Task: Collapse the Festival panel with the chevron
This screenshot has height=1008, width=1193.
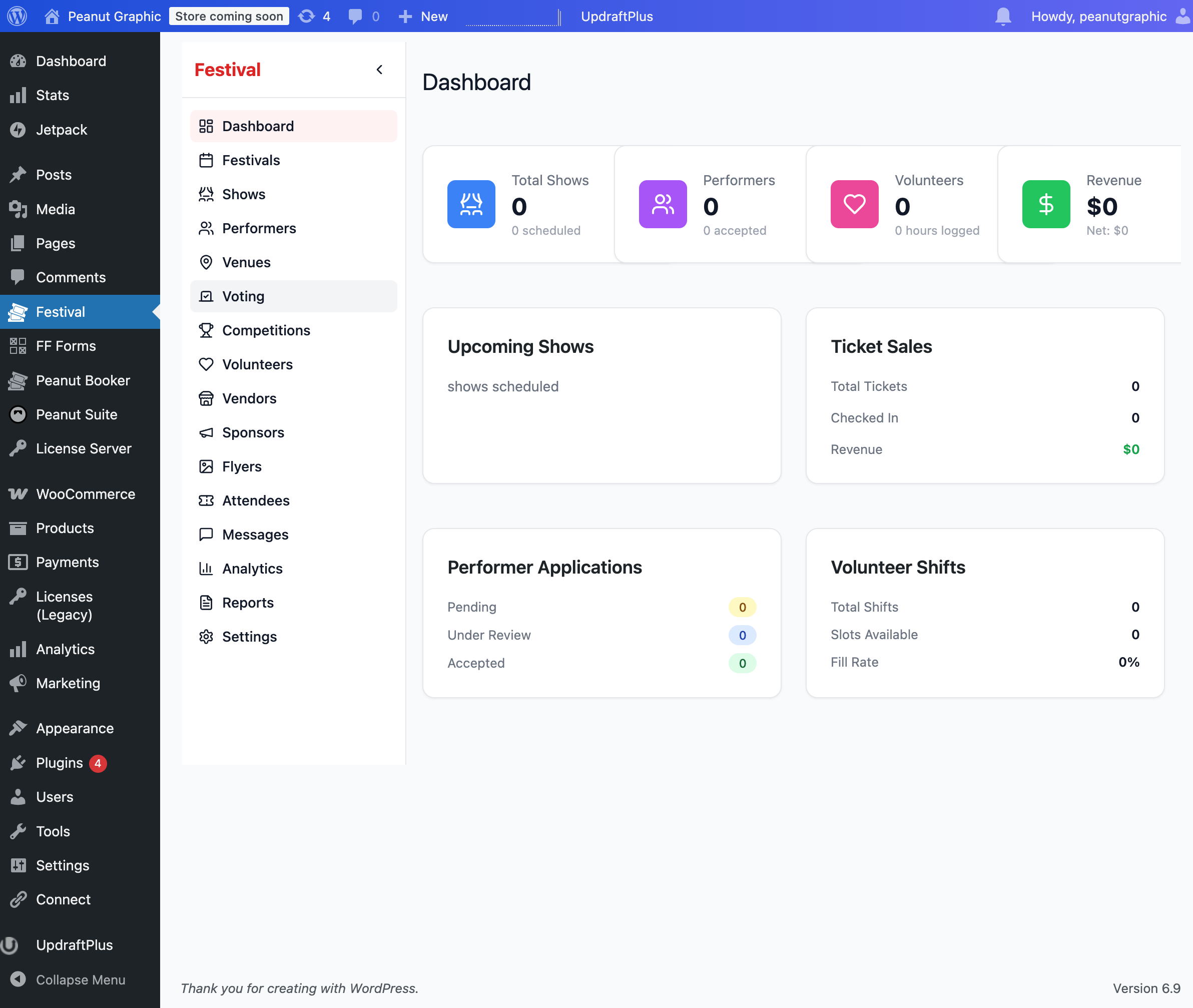Action: (x=379, y=69)
